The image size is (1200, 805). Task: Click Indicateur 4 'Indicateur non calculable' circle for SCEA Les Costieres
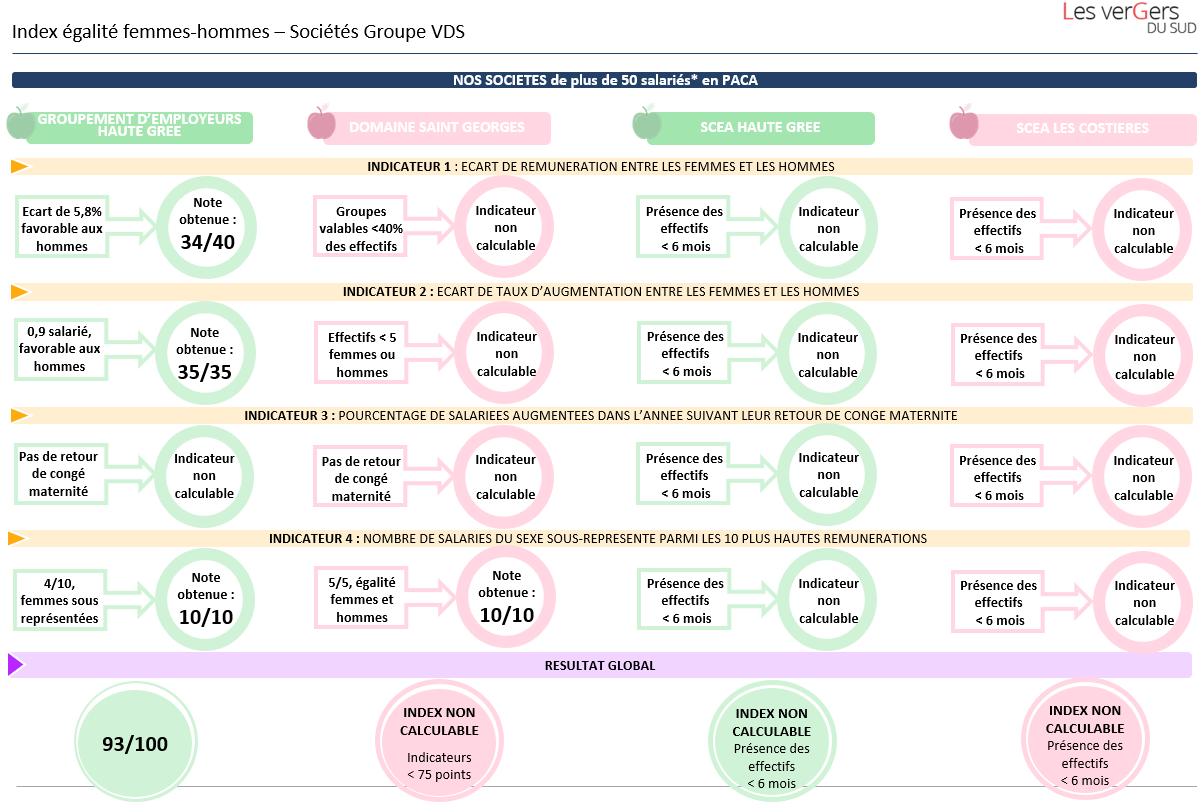coord(1145,602)
